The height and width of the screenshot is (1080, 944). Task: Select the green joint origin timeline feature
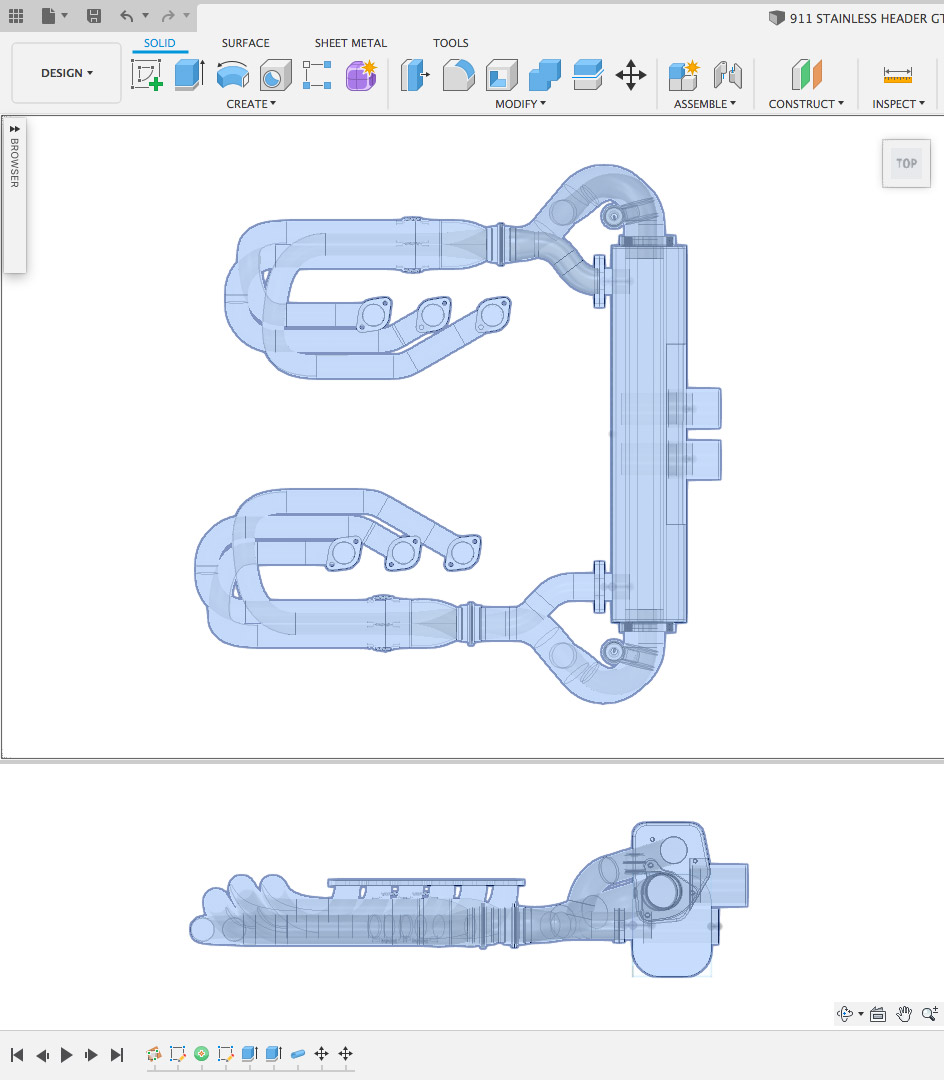(x=202, y=1053)
